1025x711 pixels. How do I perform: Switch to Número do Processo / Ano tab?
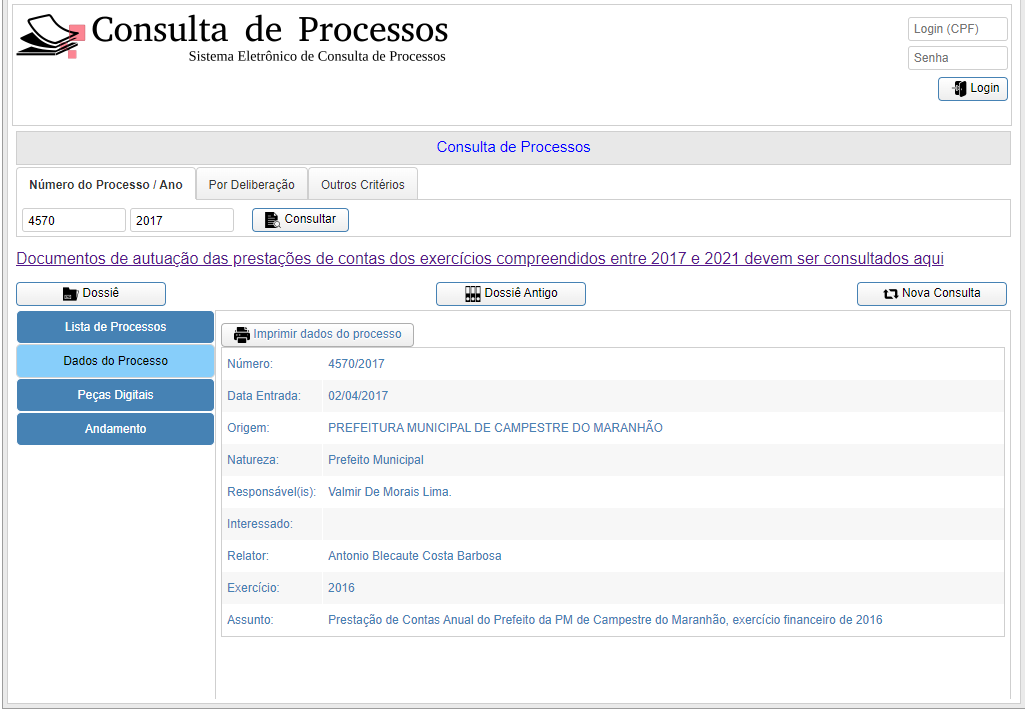pyautogui.click(x=106, y=184)
